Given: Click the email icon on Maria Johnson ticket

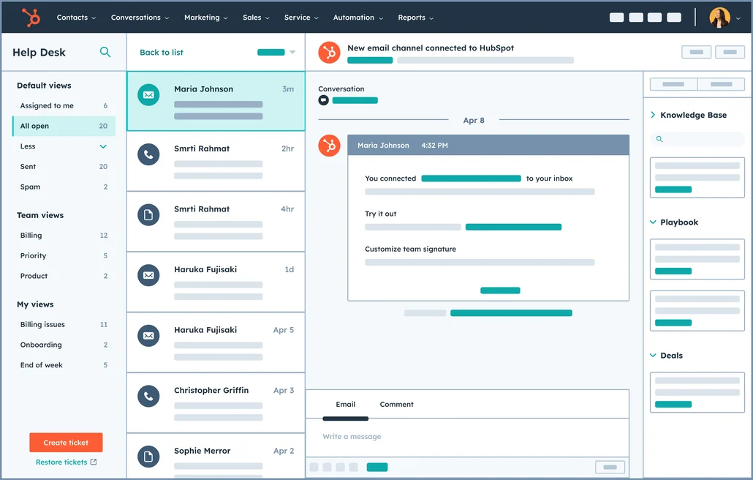Looking at the screenshot, I should click(x=149, y=95).
